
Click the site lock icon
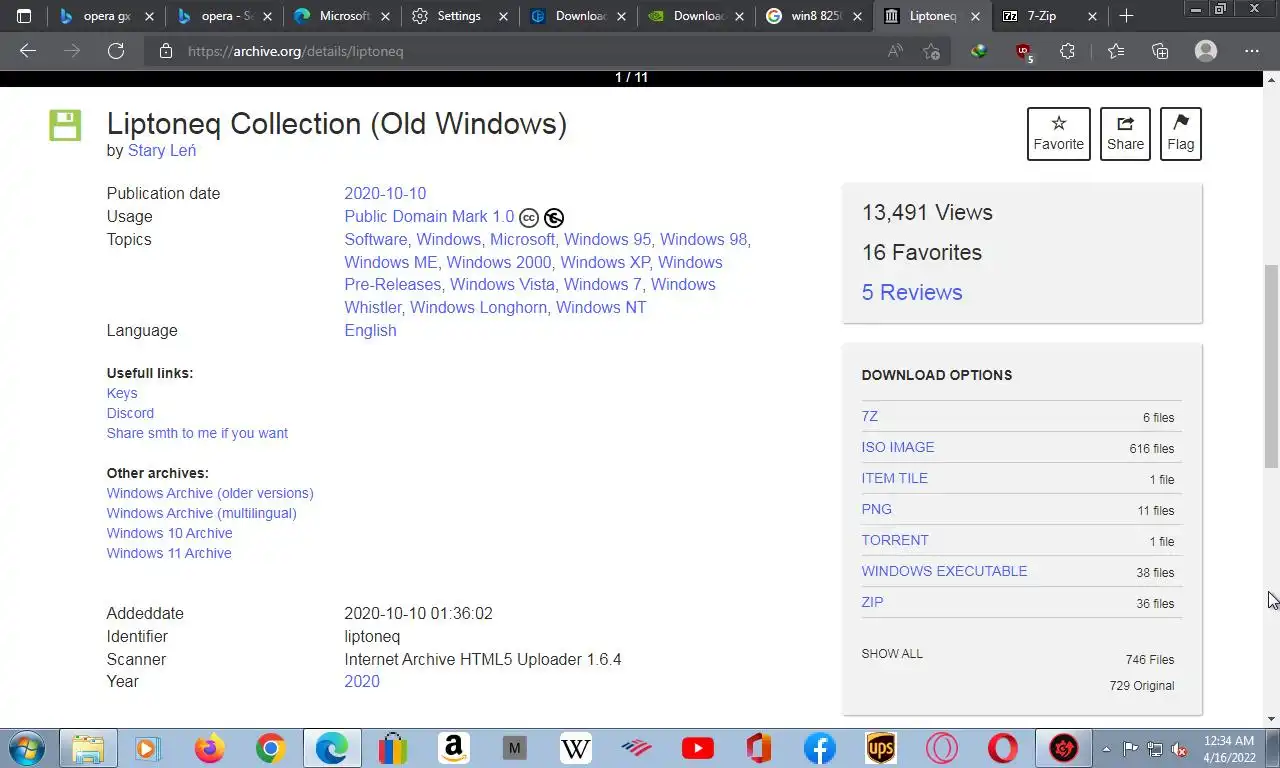(166, 51)
